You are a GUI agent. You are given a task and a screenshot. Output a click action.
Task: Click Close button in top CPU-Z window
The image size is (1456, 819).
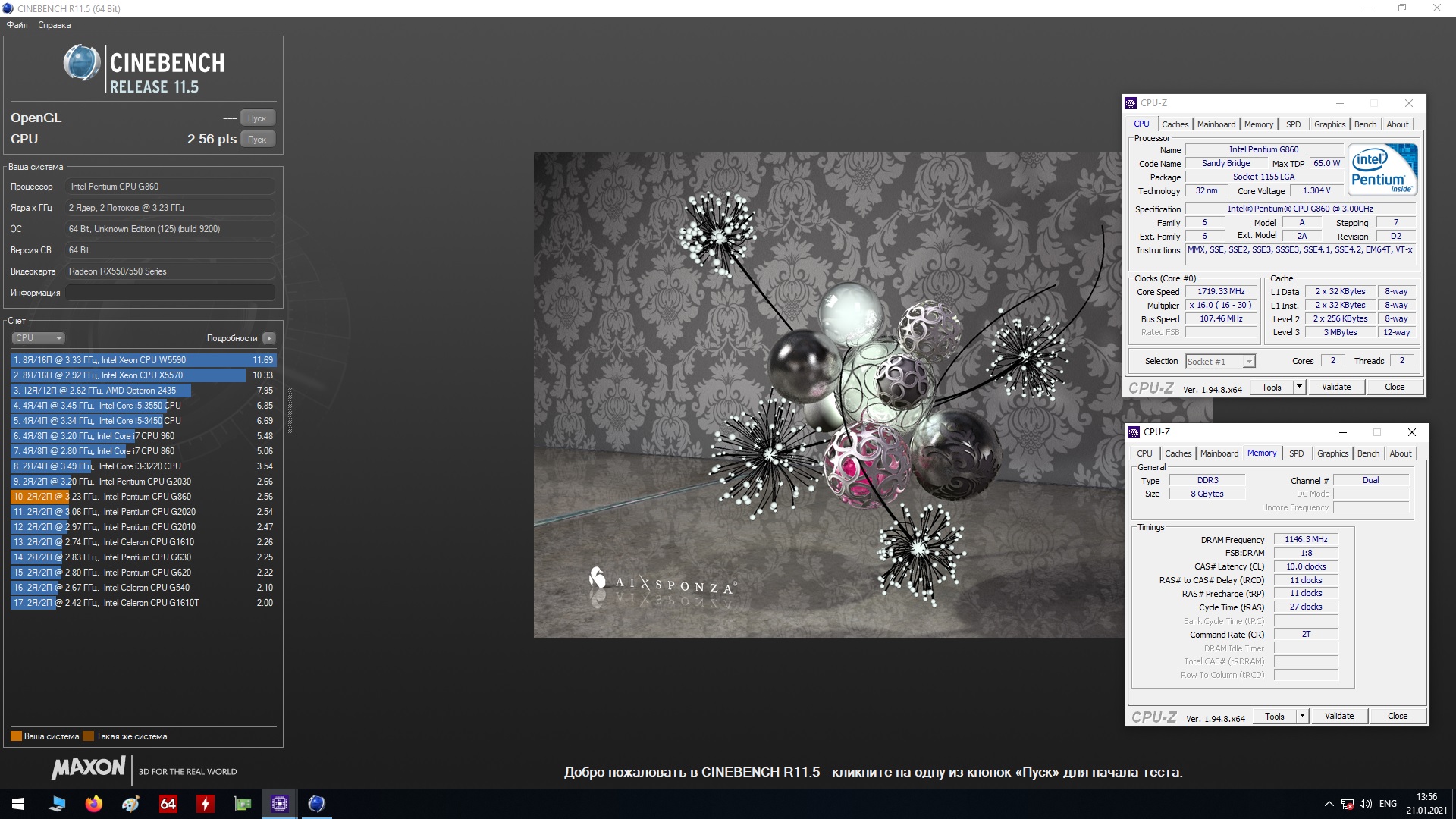pyautogui.click(x=1395, y=387)
